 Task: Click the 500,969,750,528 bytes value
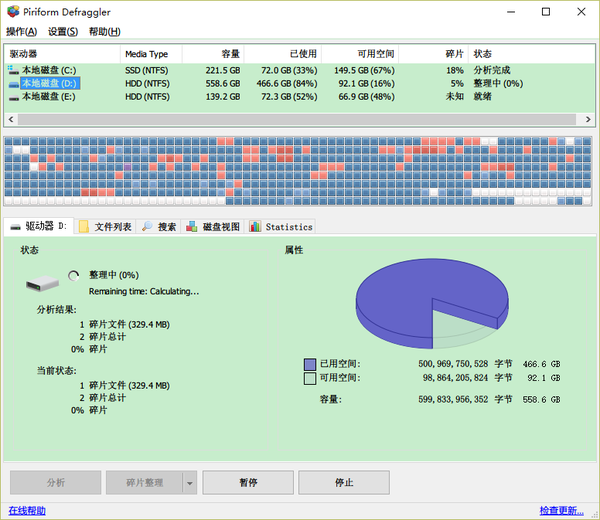pyautogui.click(x=453, y=364)
